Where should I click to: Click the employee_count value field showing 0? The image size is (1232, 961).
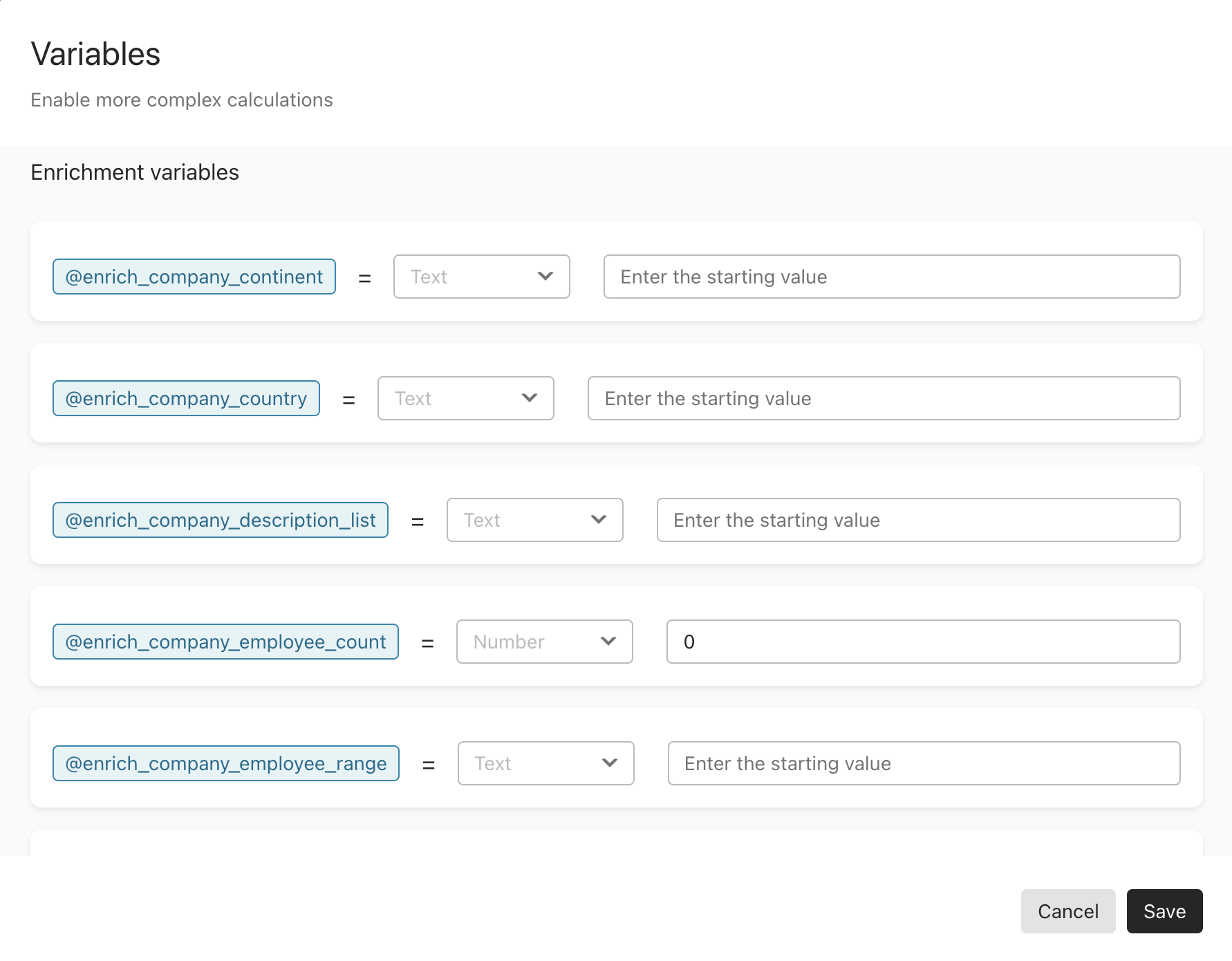pyautogui.click(x=924, y=642)
